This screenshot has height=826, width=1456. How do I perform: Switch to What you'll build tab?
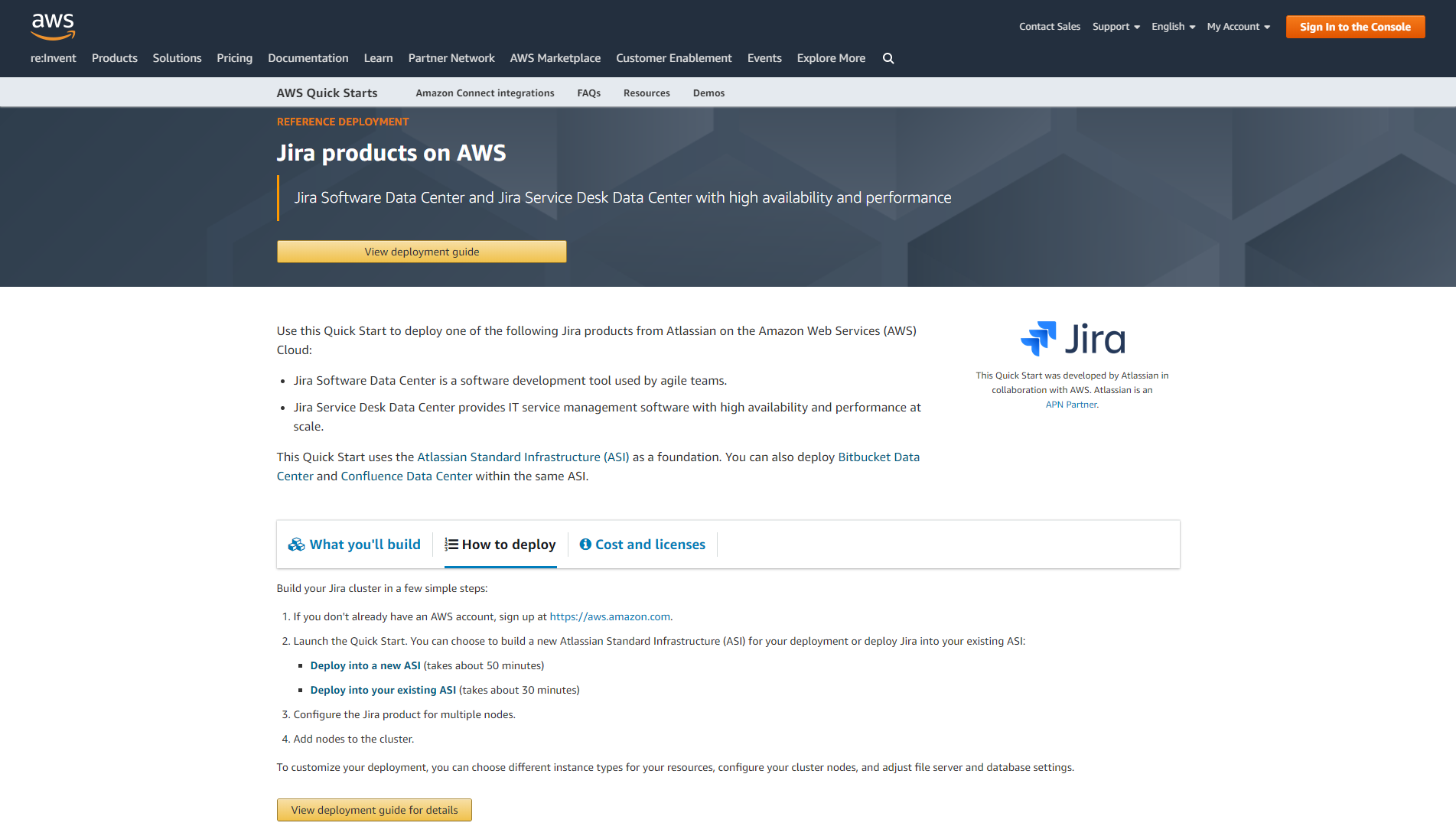tap(354, 545)
